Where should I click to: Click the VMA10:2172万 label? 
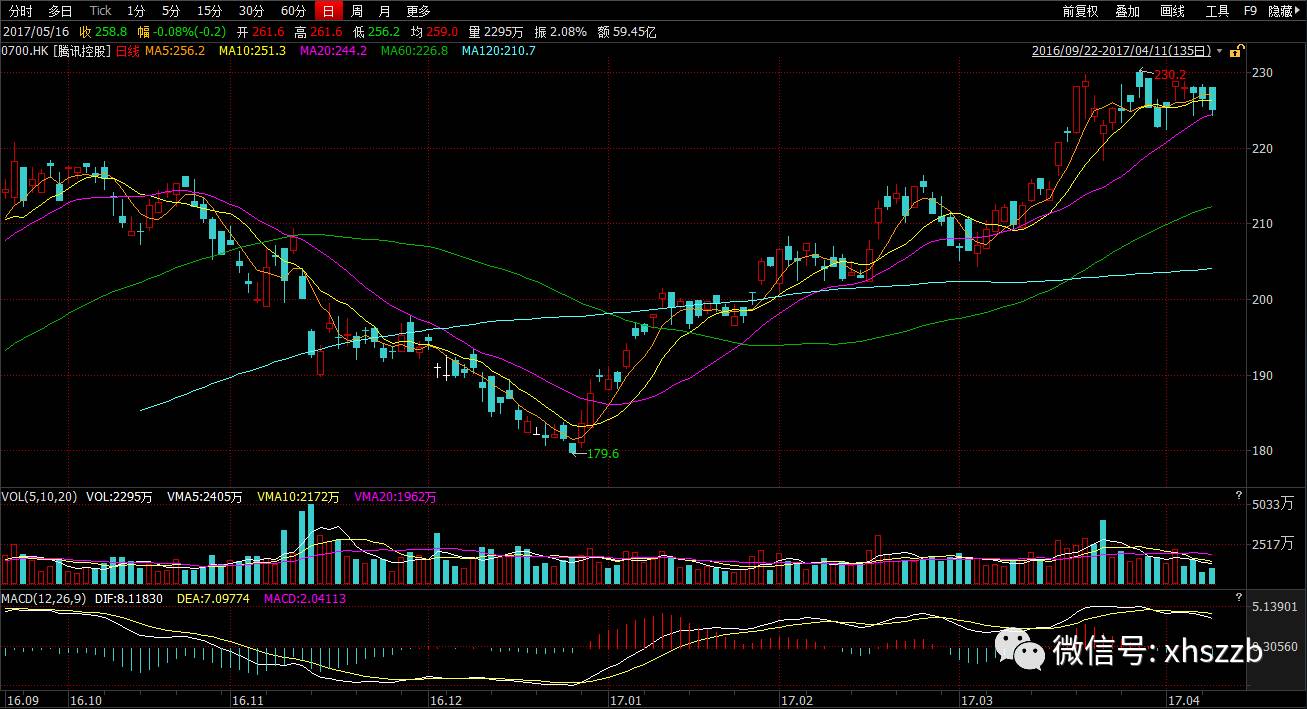298,497
